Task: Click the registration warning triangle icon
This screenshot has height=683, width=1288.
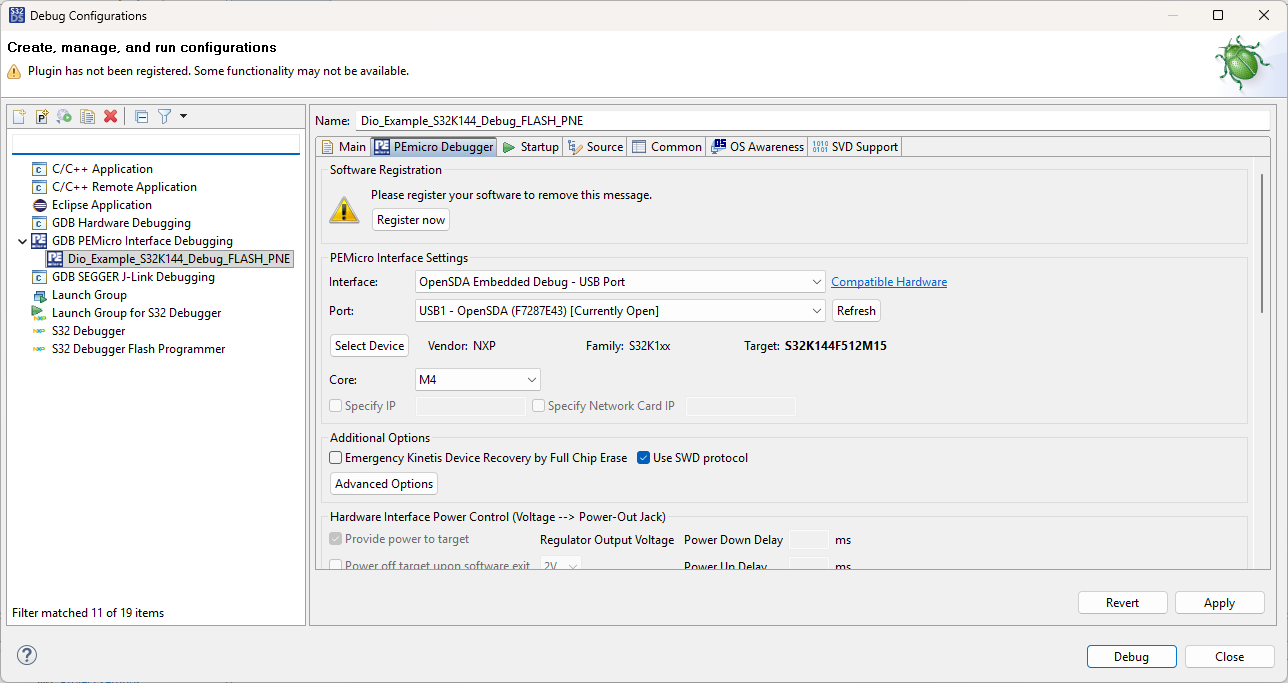Action: pyautogui.click(x=344, y=209)
